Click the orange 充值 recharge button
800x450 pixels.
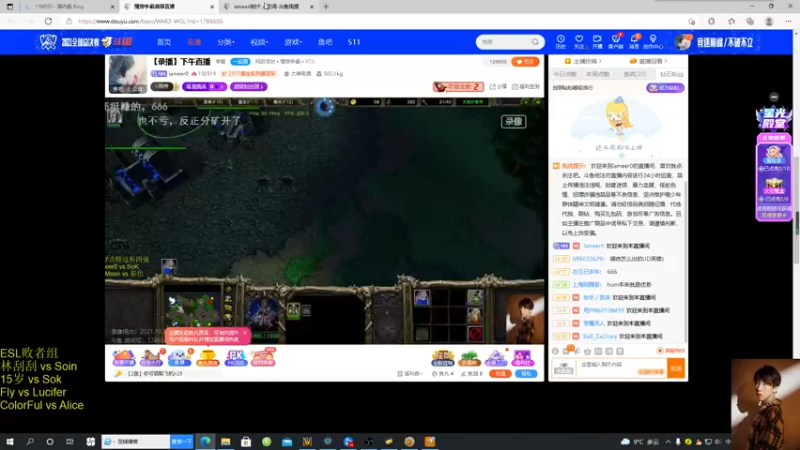[x=500, y=374]
